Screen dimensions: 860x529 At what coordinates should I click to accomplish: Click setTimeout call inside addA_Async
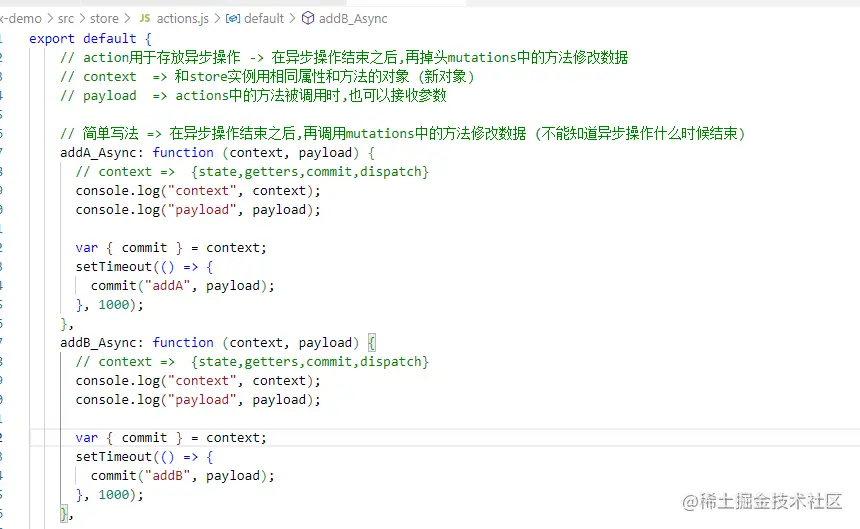tap(144, 267)
